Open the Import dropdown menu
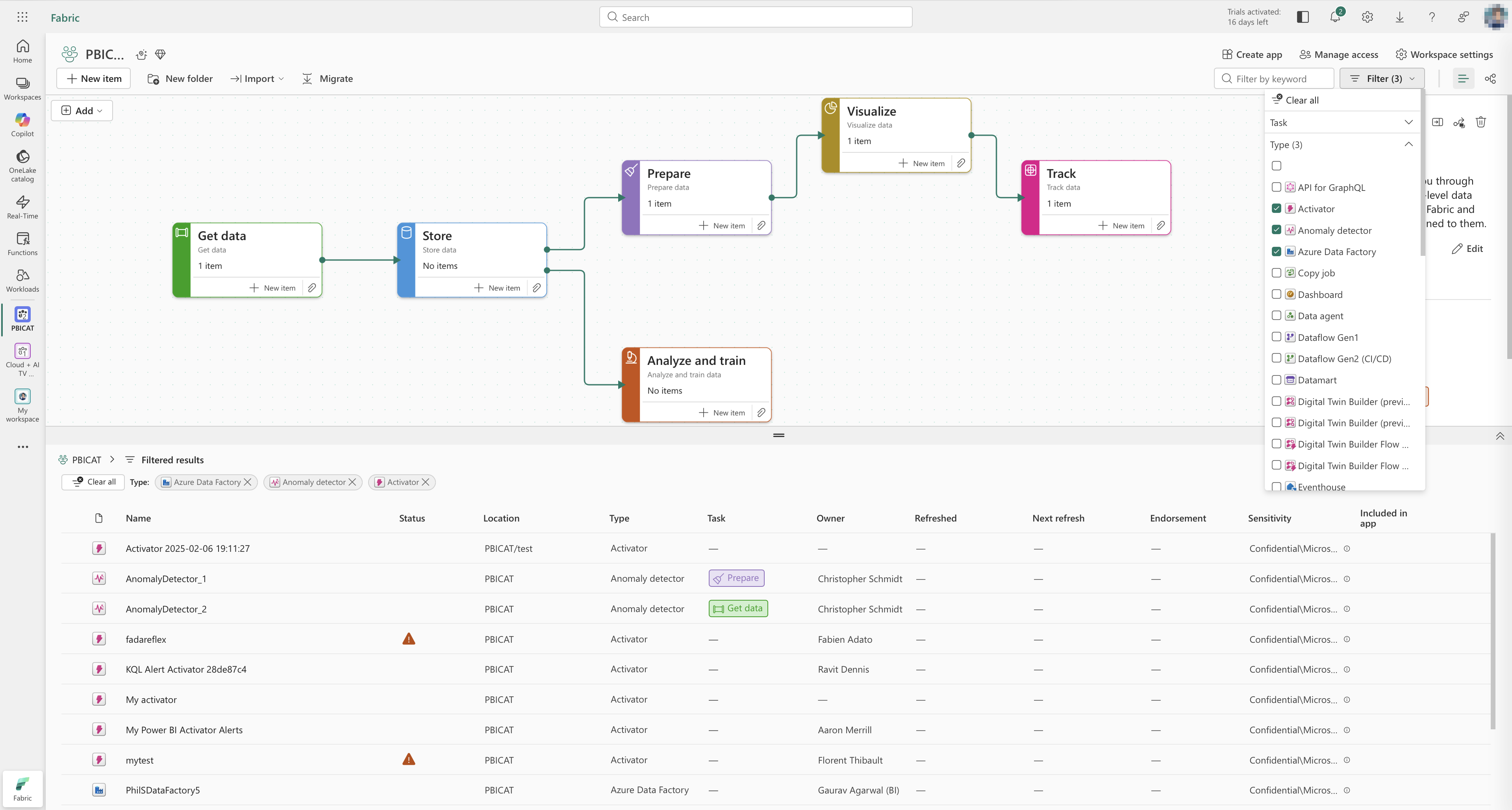Image resolution: width=1512 pixels, height=810 pixels. coord(257,79)
